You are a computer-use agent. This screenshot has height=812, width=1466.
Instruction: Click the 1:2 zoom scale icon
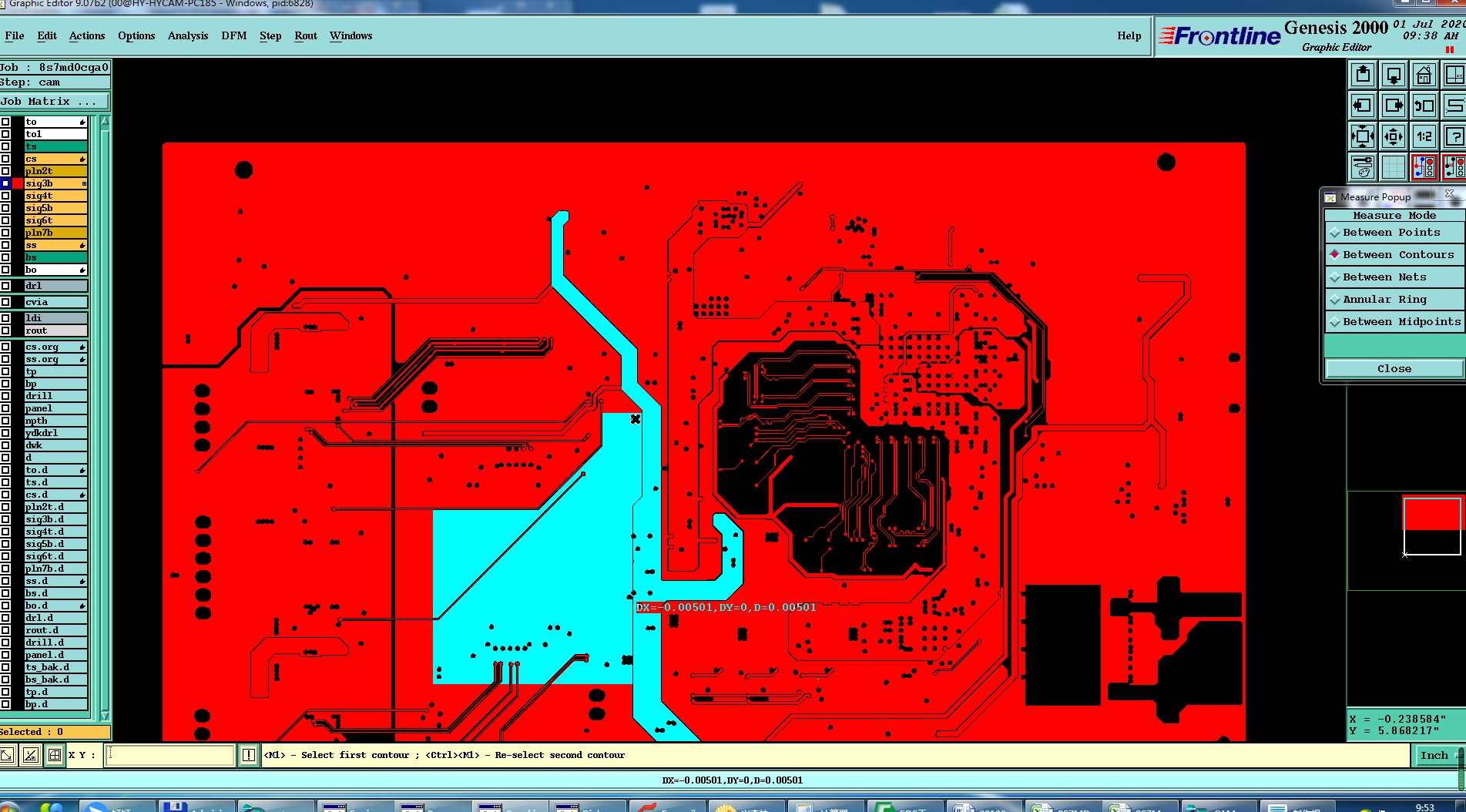[1424, 137]
